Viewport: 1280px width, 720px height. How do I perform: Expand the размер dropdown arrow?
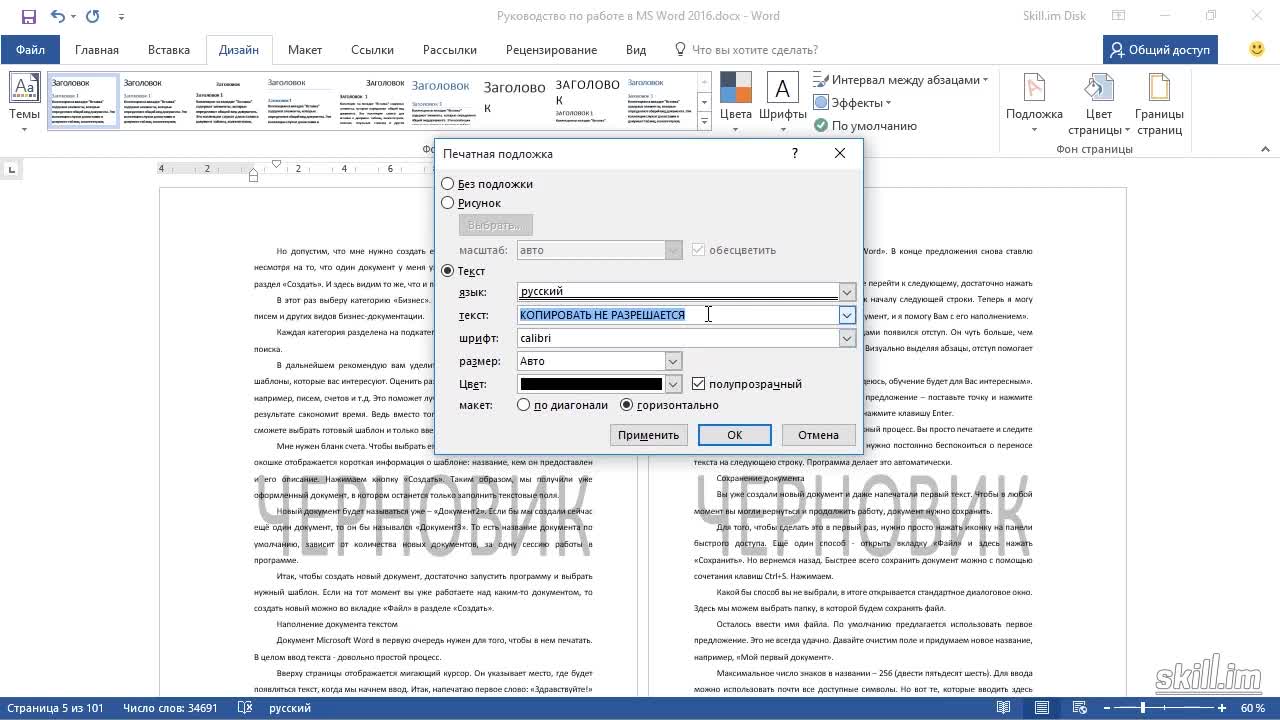coord(673,361)
